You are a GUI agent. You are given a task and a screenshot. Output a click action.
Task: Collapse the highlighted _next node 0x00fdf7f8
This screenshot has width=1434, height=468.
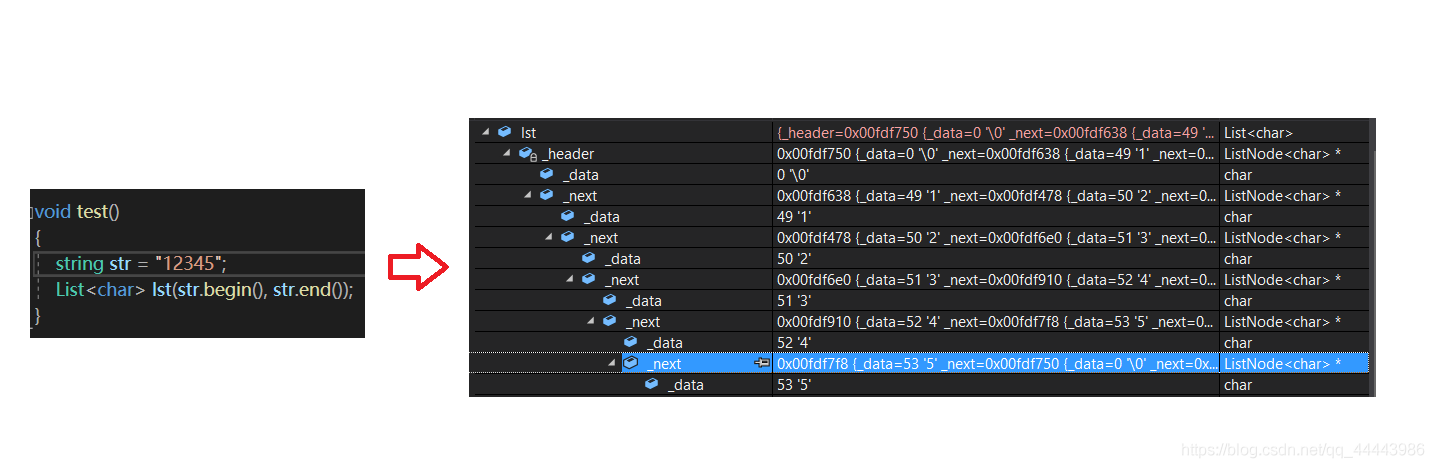click(611, 363)
